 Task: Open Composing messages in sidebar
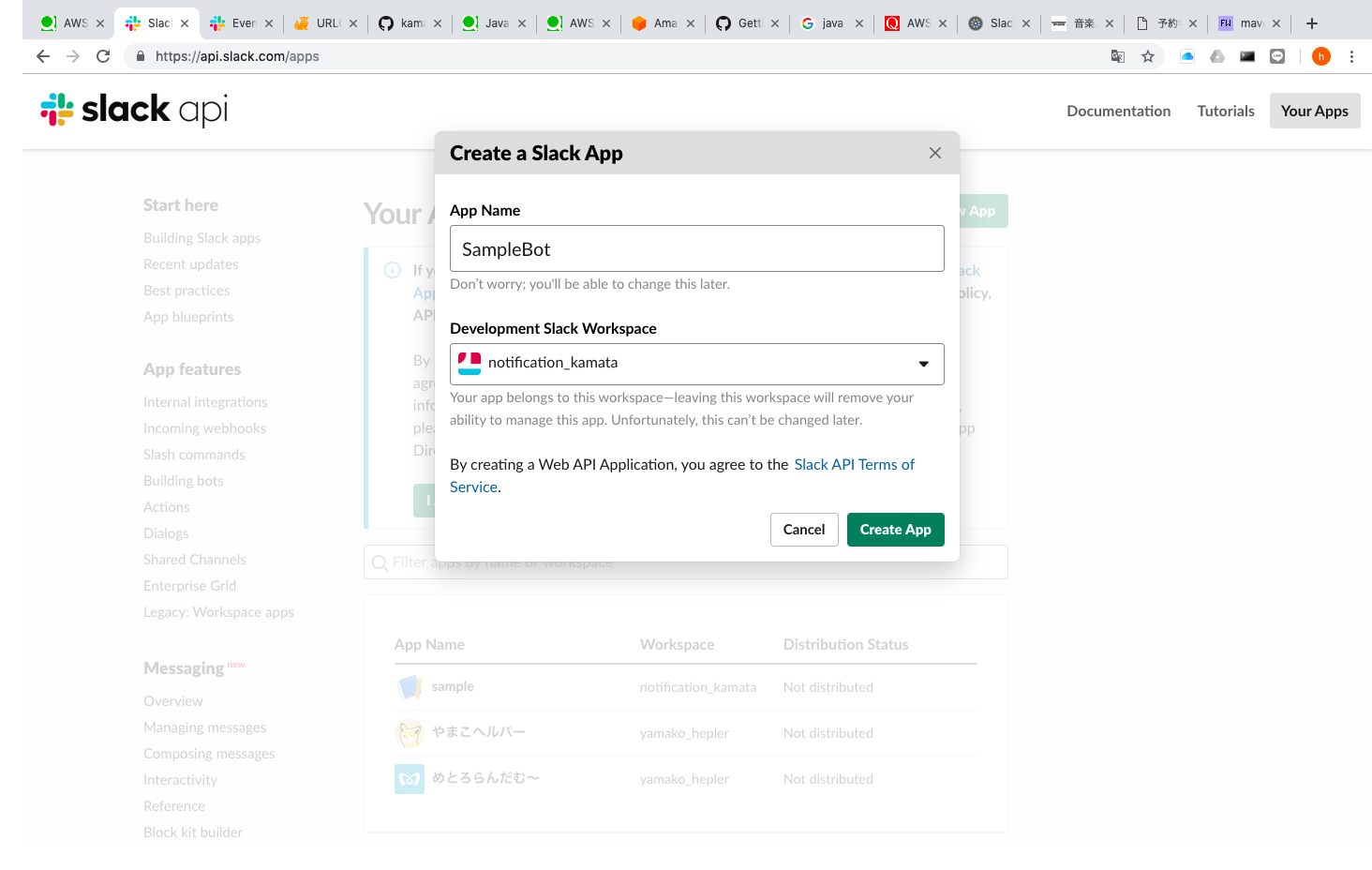tap(209, 754)
